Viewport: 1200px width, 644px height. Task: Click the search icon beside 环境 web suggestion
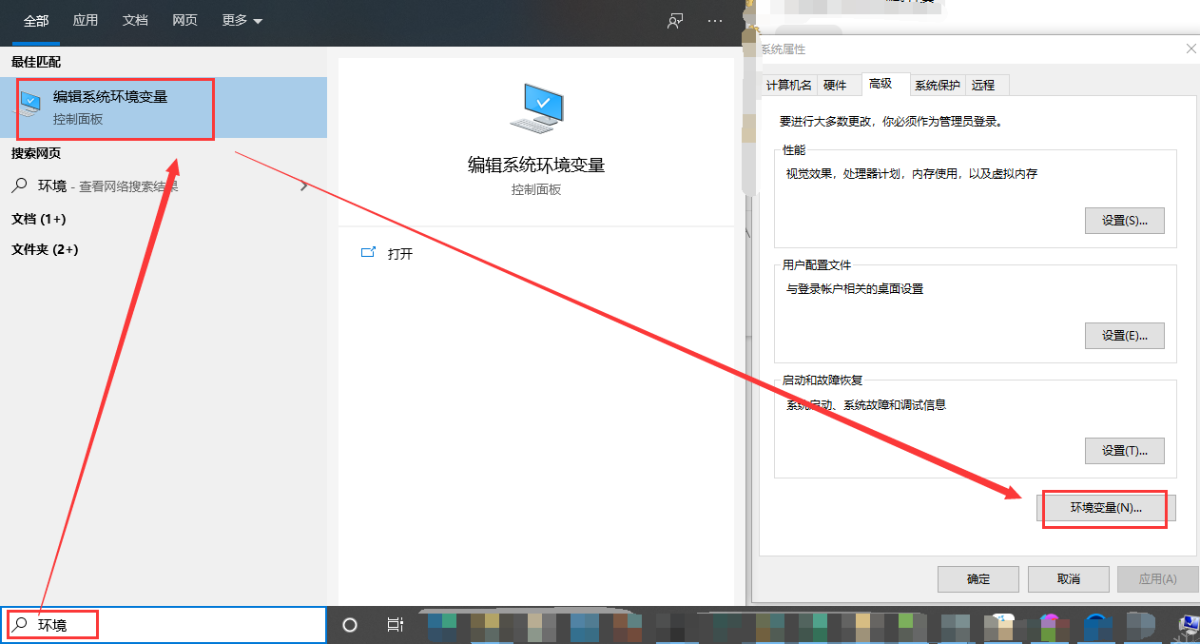pyautogui.click(x=20, y=186)
